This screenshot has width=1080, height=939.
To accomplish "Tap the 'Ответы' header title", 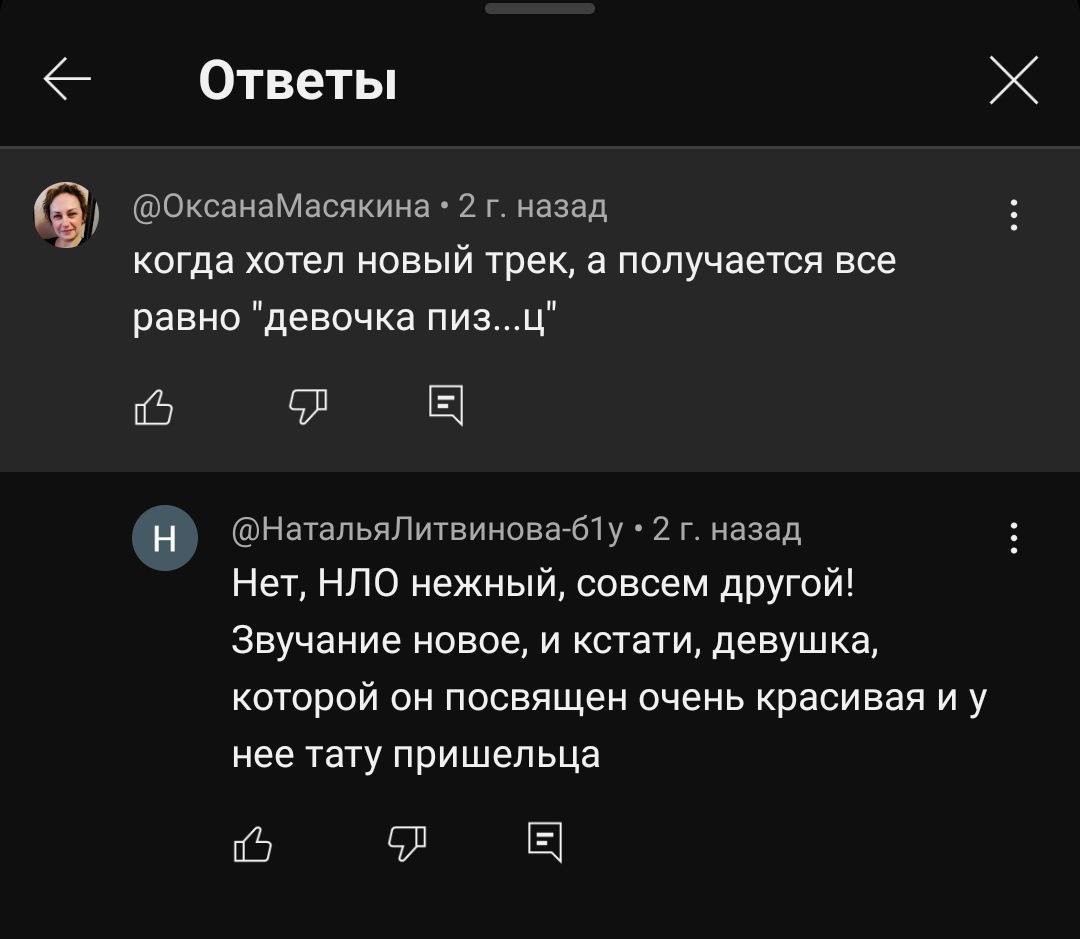I will coord(297,80).
